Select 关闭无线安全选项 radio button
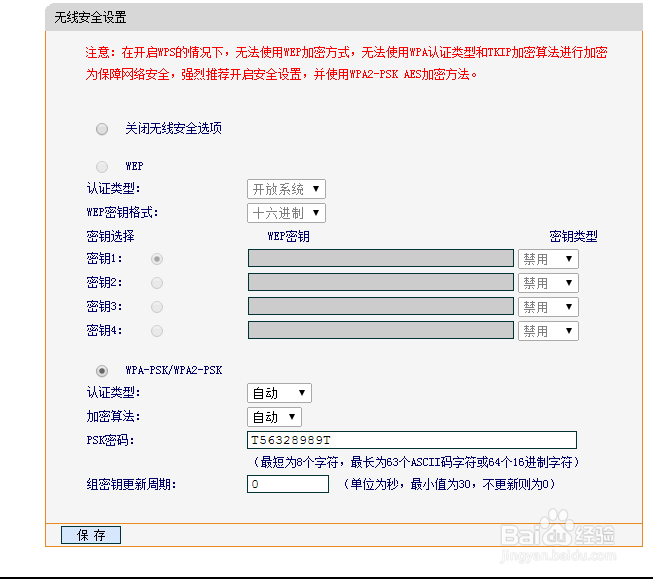This screenshot has width=653, height=579. tap(102, 129)
